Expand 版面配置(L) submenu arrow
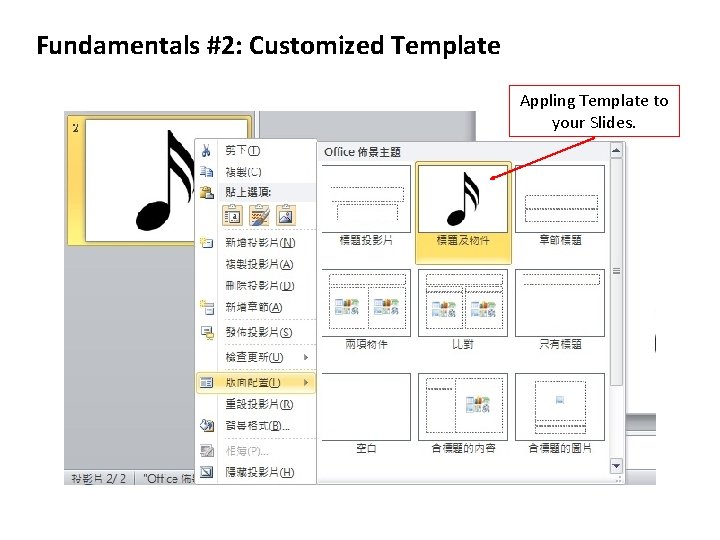720x540 pixels. [306, 382]
